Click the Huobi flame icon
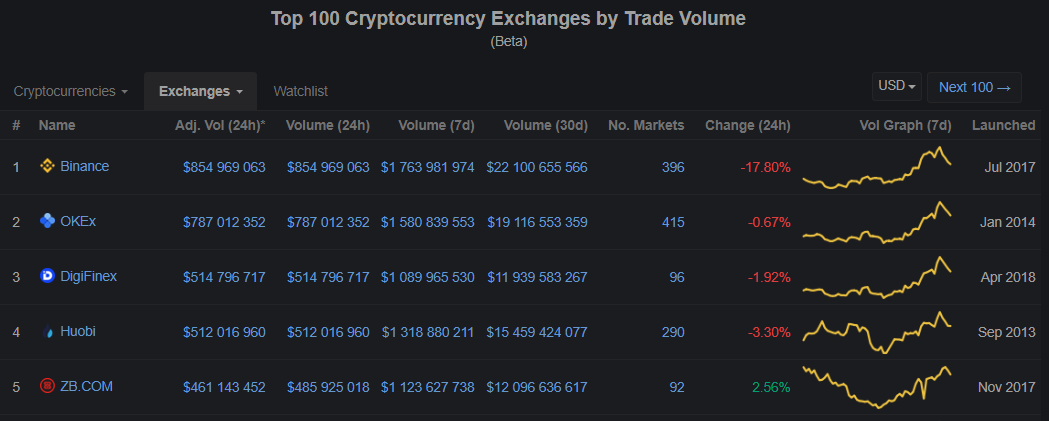 pos(47,332)
